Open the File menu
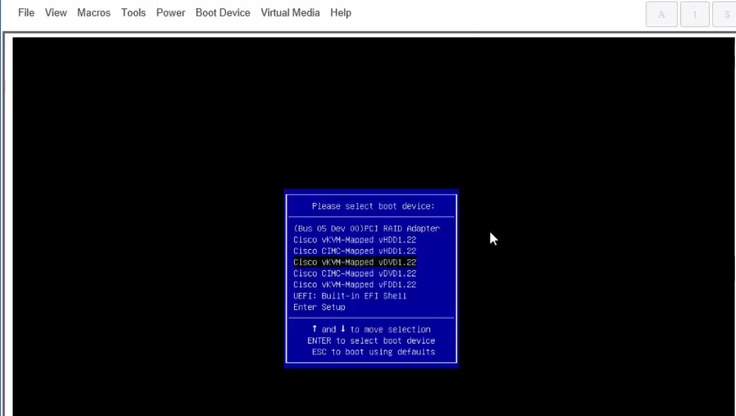 pos(26,13)
